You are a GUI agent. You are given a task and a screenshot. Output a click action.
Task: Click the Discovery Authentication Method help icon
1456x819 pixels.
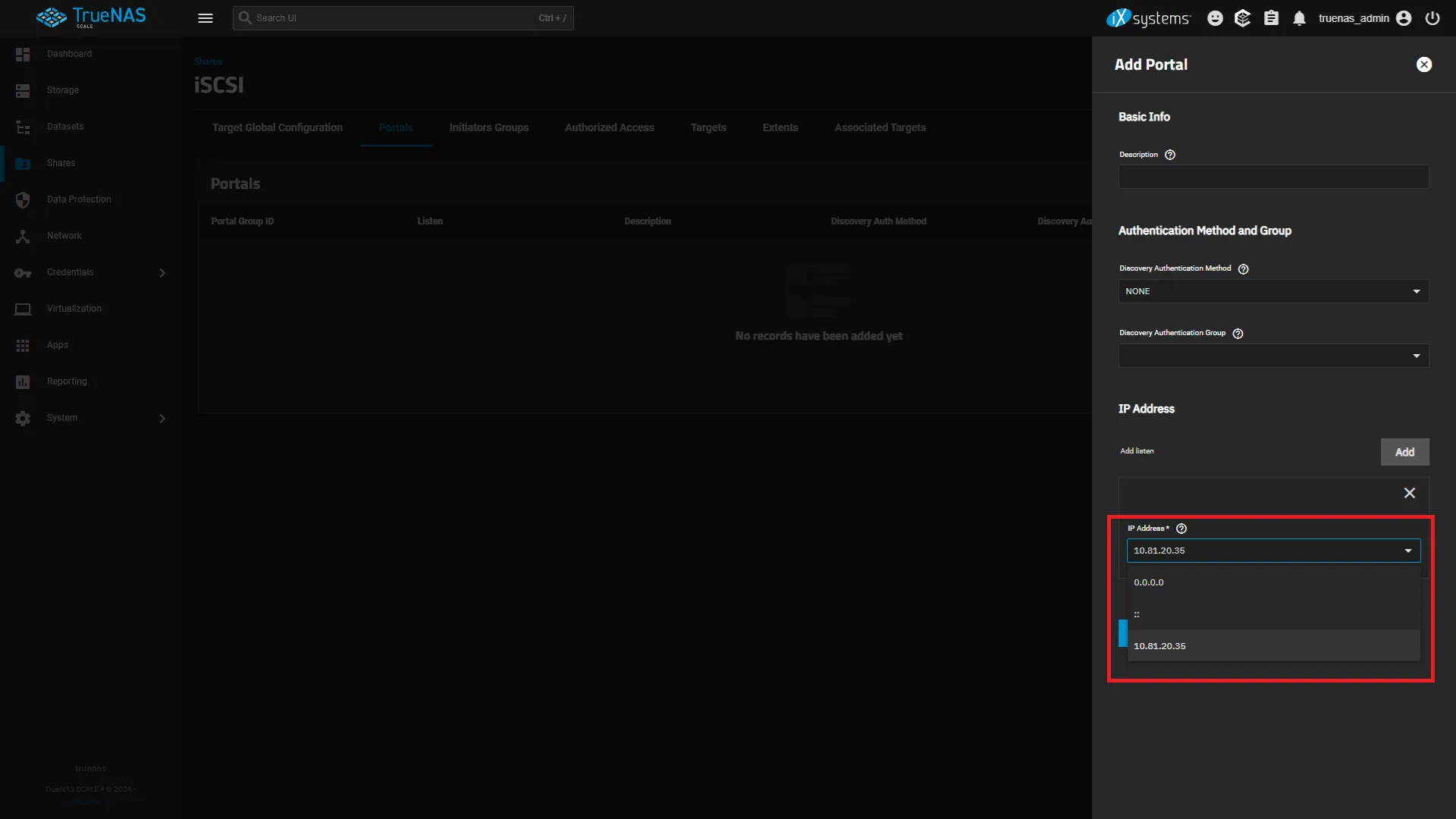click(1243, 268)
